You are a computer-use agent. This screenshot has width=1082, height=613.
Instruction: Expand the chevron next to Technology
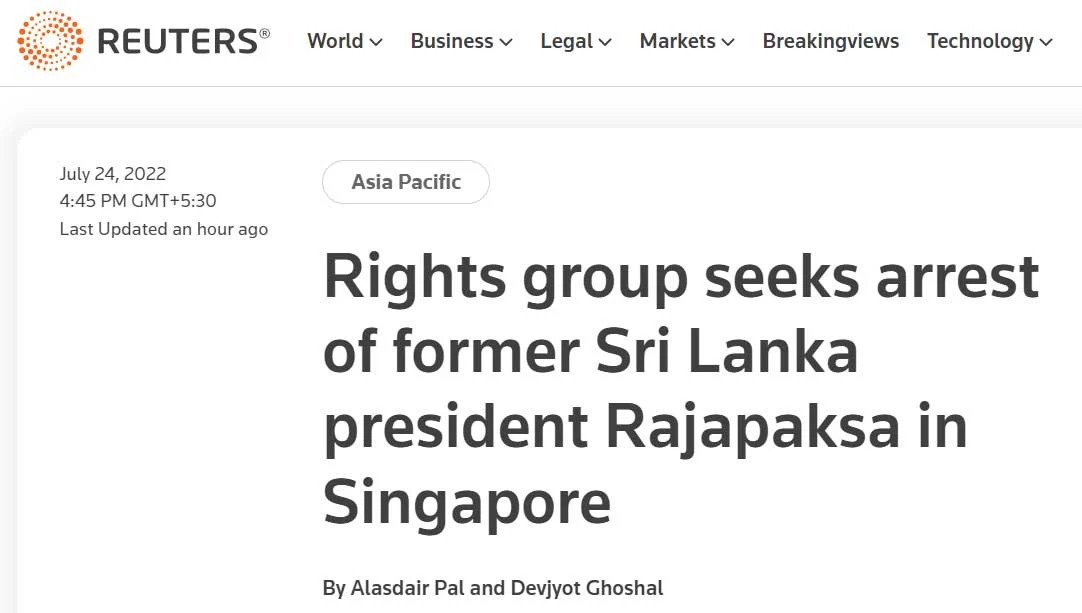[1046, 42]
